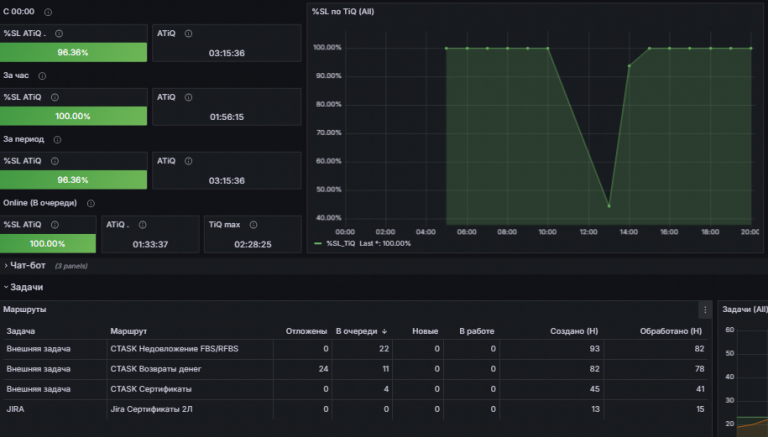This screenshot has width=768, height=437.
Task: Click info icon next to 'С 00:00' header
Action: [48, 12]
